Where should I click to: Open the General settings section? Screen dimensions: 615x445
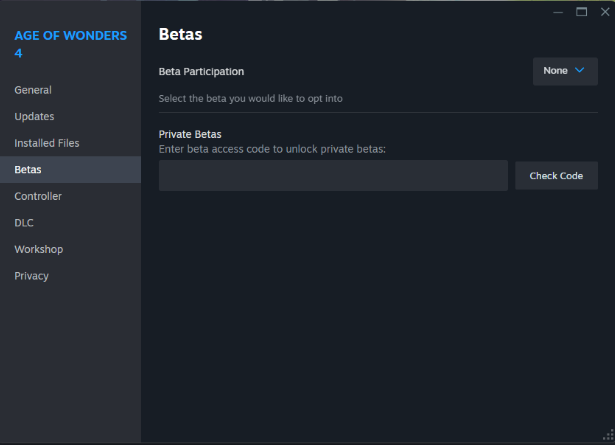coord(33,90)
